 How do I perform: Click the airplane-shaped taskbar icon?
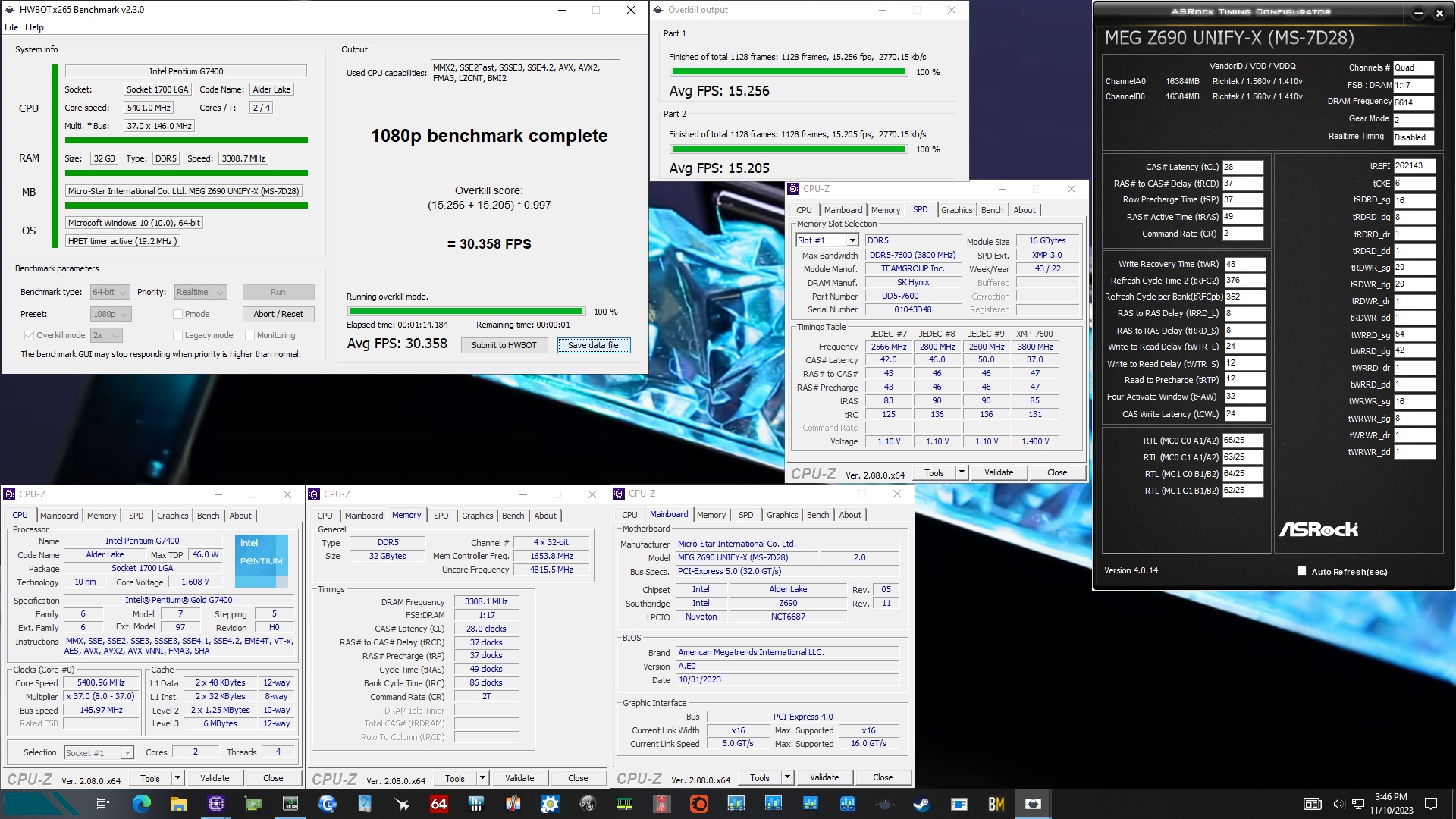pyautogui.click(x=401, y=804)
